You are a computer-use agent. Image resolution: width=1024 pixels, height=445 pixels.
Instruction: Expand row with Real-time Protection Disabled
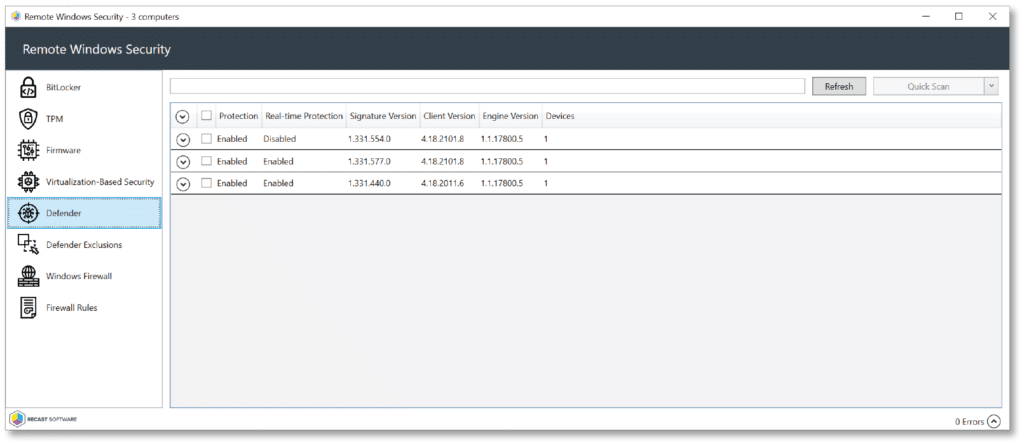(183, 139)
